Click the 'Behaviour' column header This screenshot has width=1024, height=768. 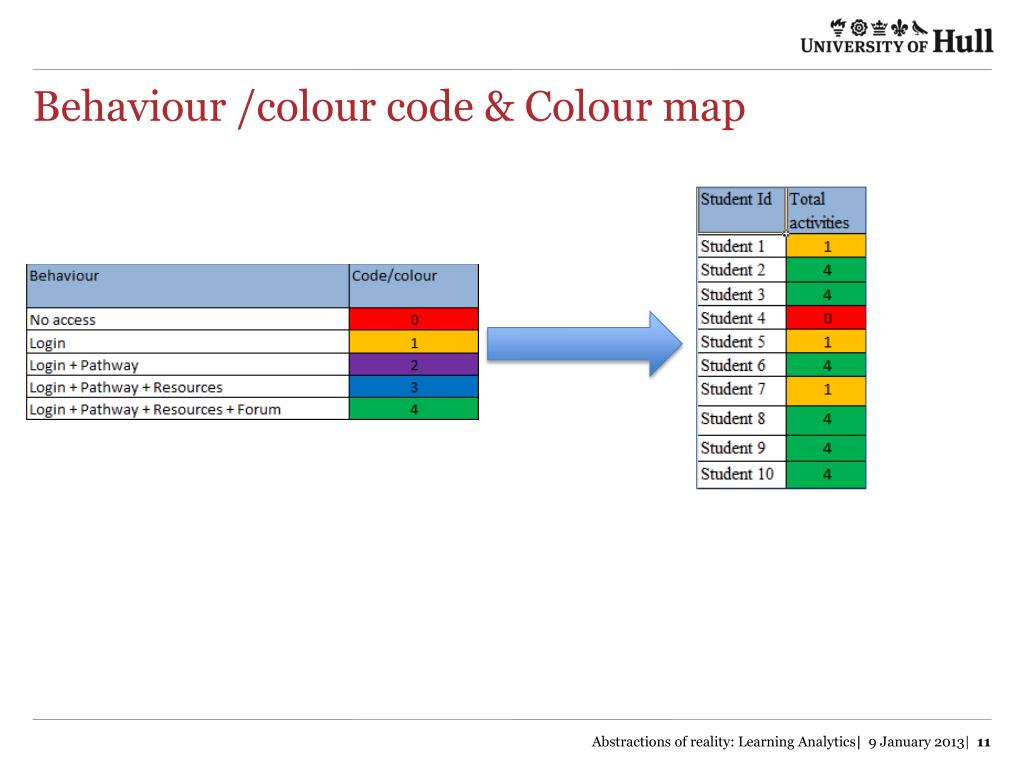[x=187, y=286]
